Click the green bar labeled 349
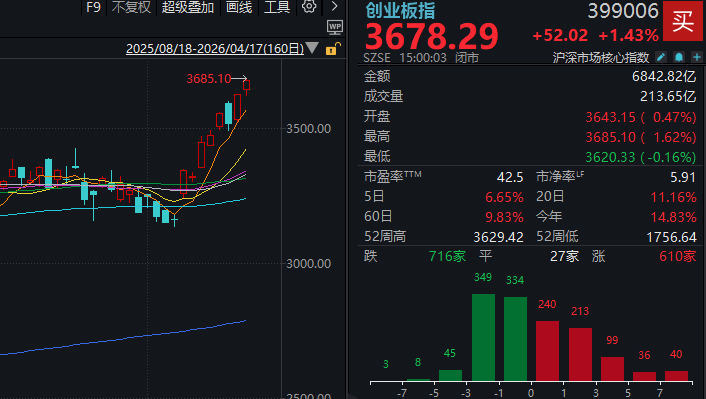This screenshot has width=706, height=399. [483, 337]
